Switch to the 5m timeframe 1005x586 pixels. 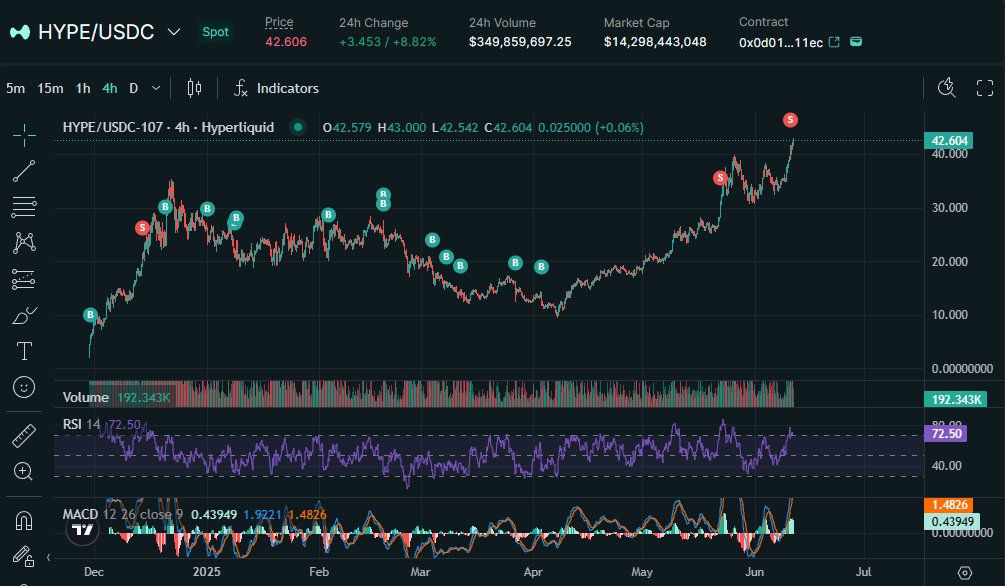coord(15,88)
